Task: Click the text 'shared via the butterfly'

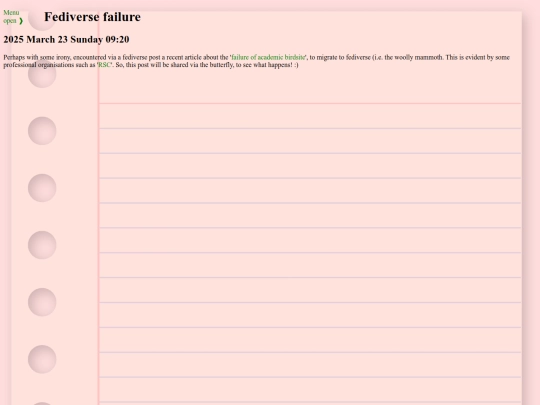Action: (x=202, y=65)
